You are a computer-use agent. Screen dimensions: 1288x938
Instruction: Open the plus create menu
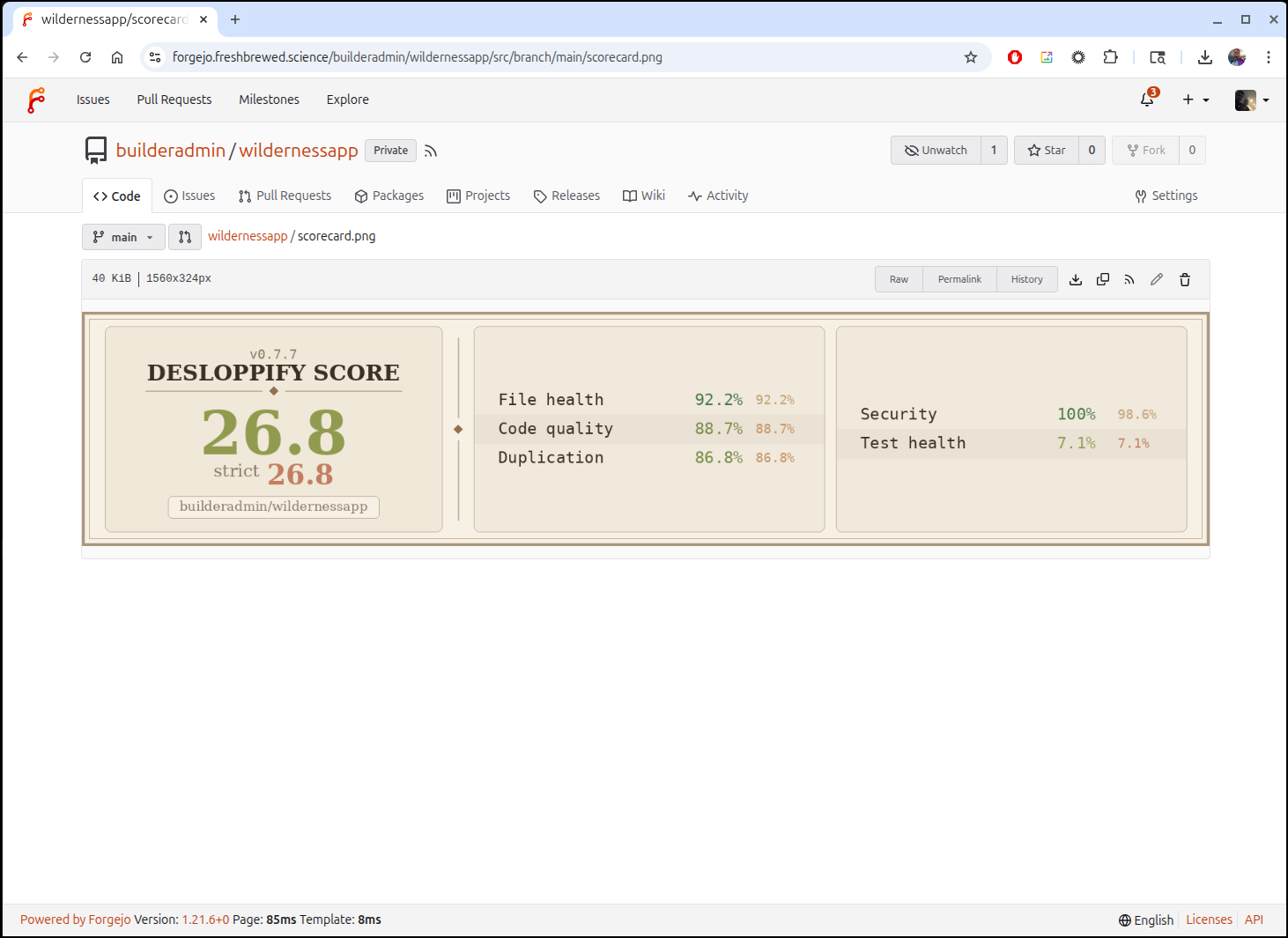pos(1195,100)
